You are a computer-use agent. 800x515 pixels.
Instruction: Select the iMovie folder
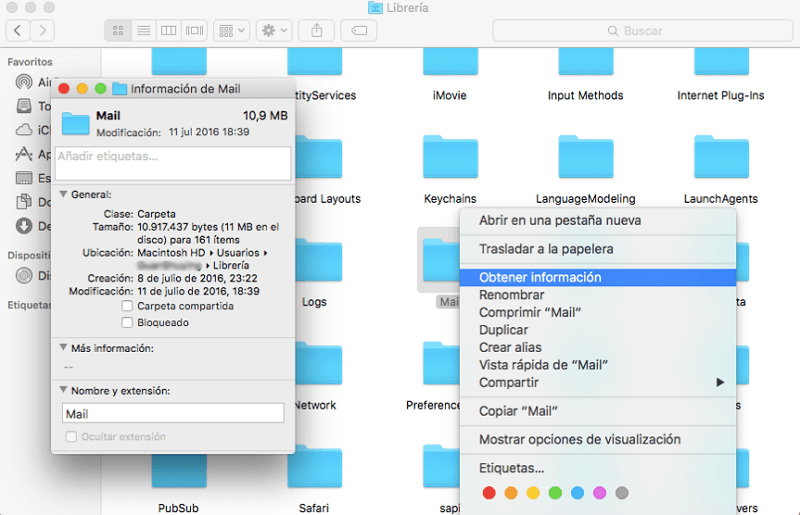click(450, 61)
